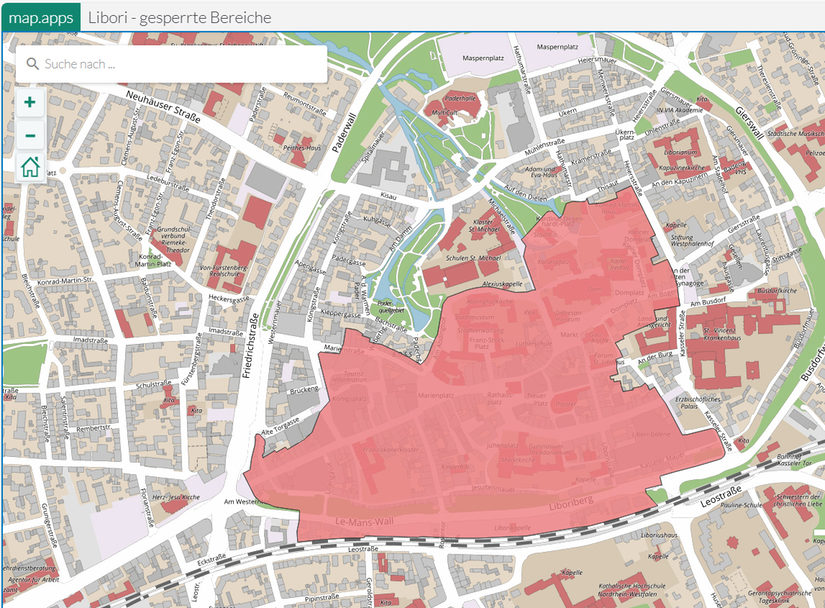Click the search magnifier icon

[32, 64]
